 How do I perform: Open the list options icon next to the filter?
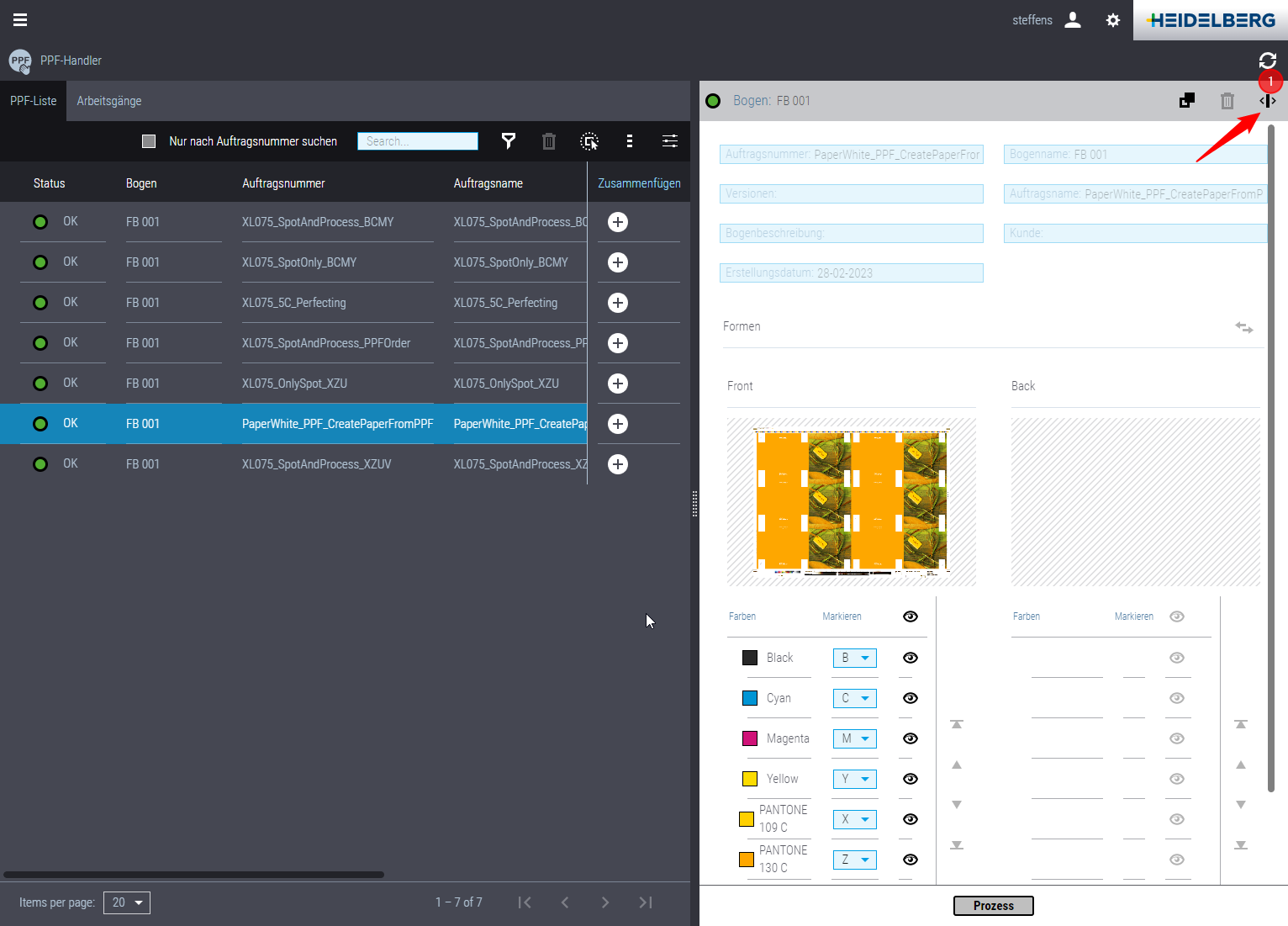[630, 141]
